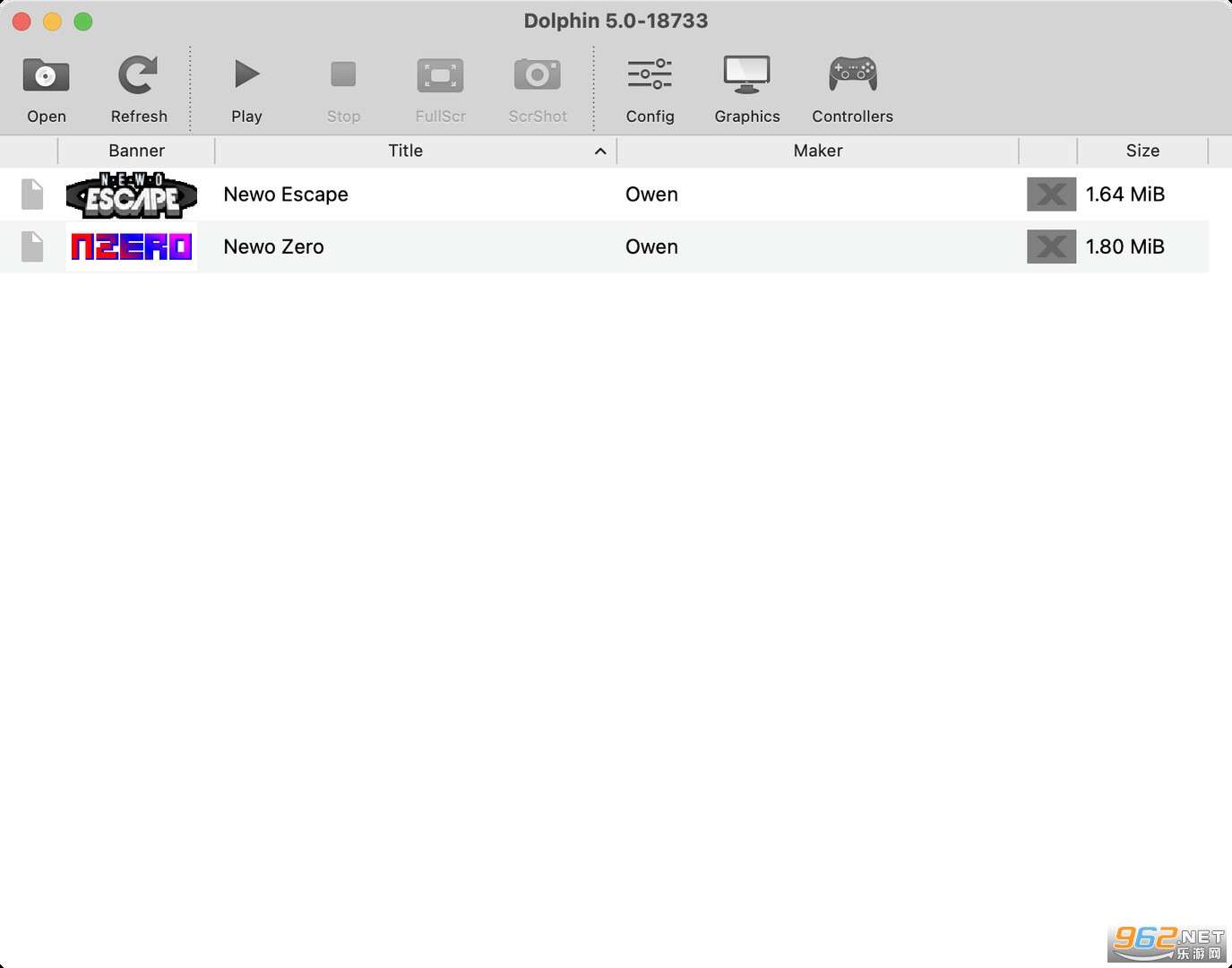Sort by the Banner column header
The image size is (1232, 968).
(x=136, y=151)
